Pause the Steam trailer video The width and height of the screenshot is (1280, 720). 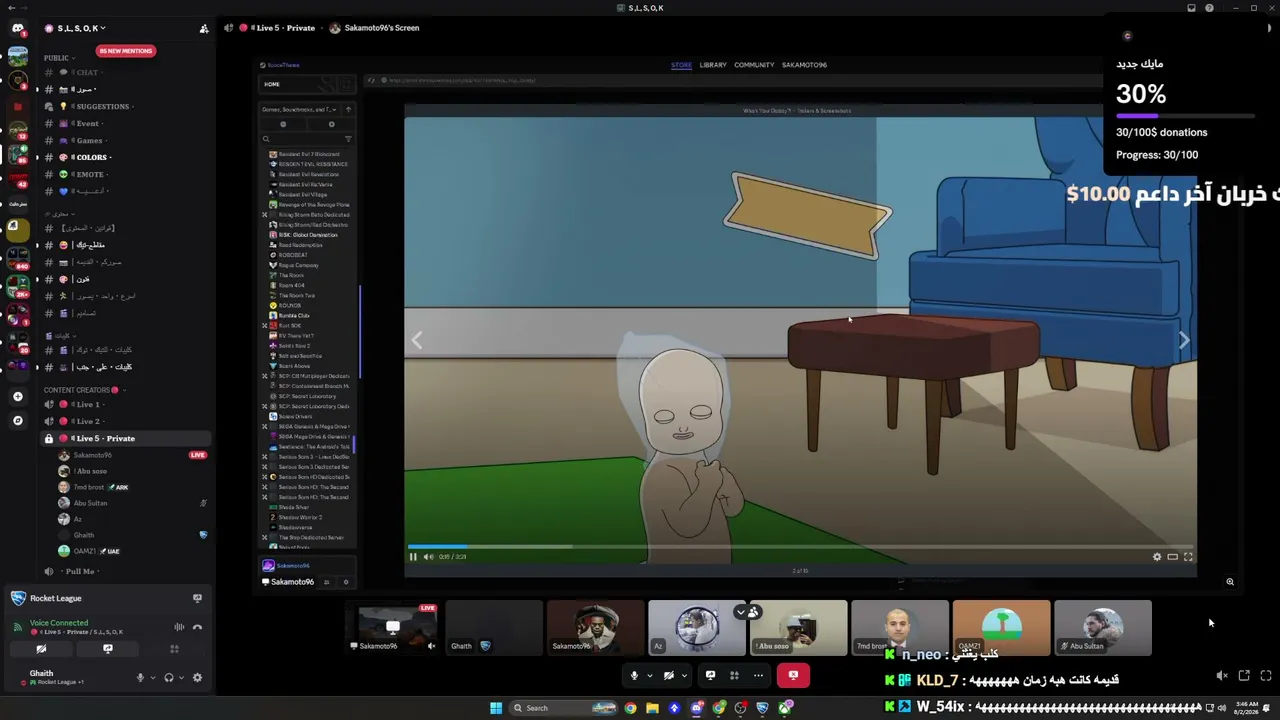tap(413, 557)
